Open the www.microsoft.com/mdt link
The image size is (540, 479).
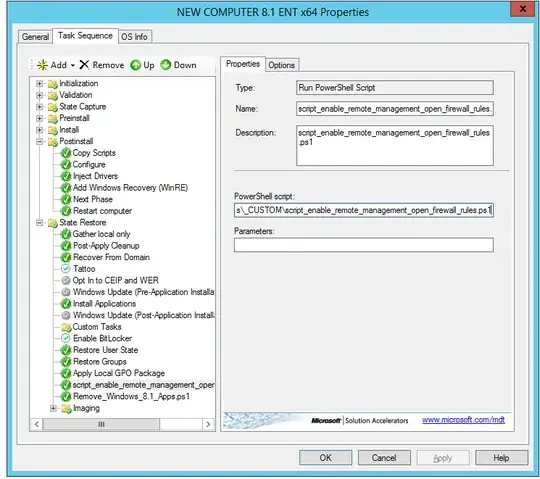click(x=463, y=420)
